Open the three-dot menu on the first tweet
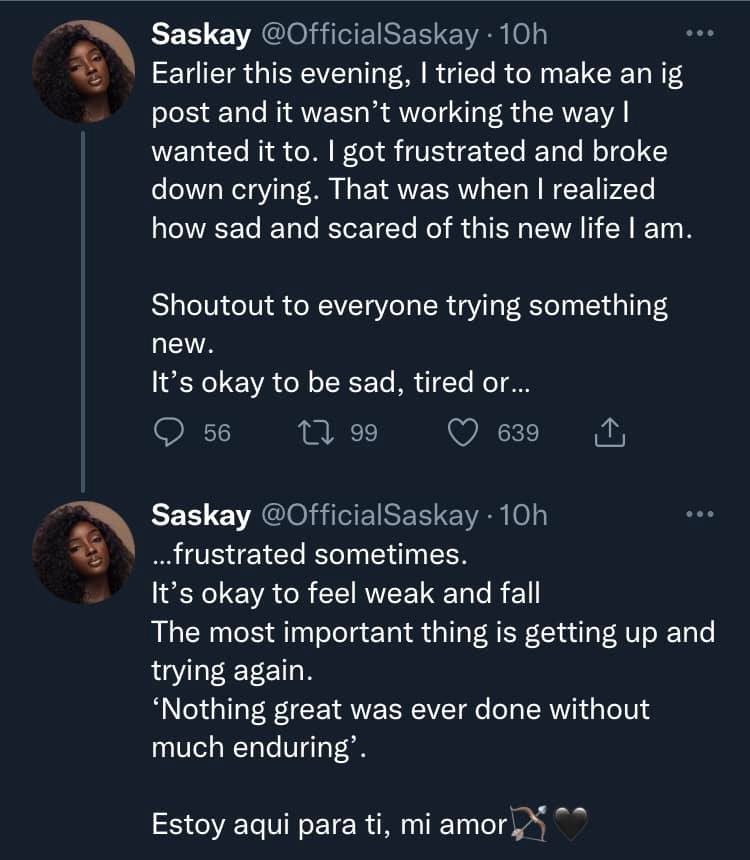The image size is (750, 860). [x=699, y=34]
